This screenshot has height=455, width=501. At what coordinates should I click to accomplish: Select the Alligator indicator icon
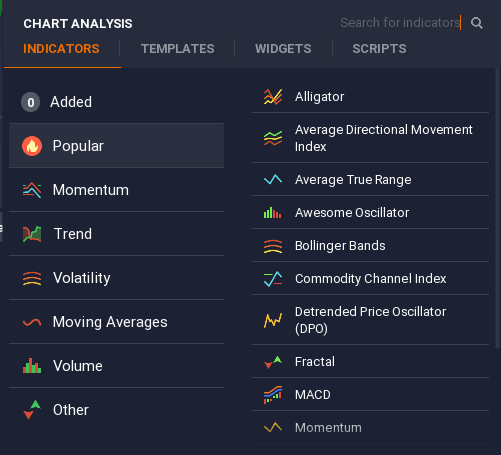click(273, 97)
